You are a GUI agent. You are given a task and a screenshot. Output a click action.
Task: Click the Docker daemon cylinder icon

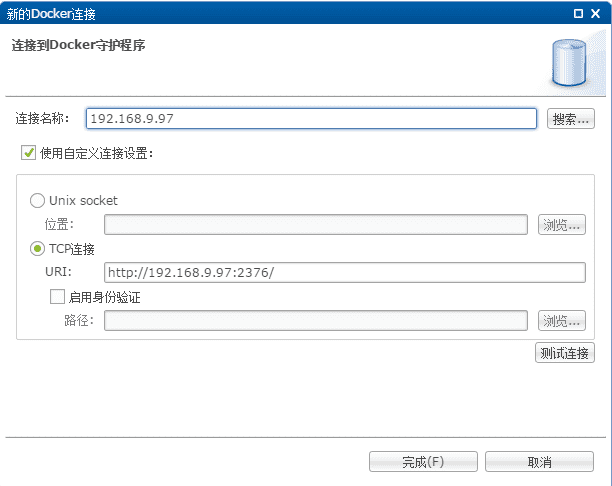click(x=569, y=62)
